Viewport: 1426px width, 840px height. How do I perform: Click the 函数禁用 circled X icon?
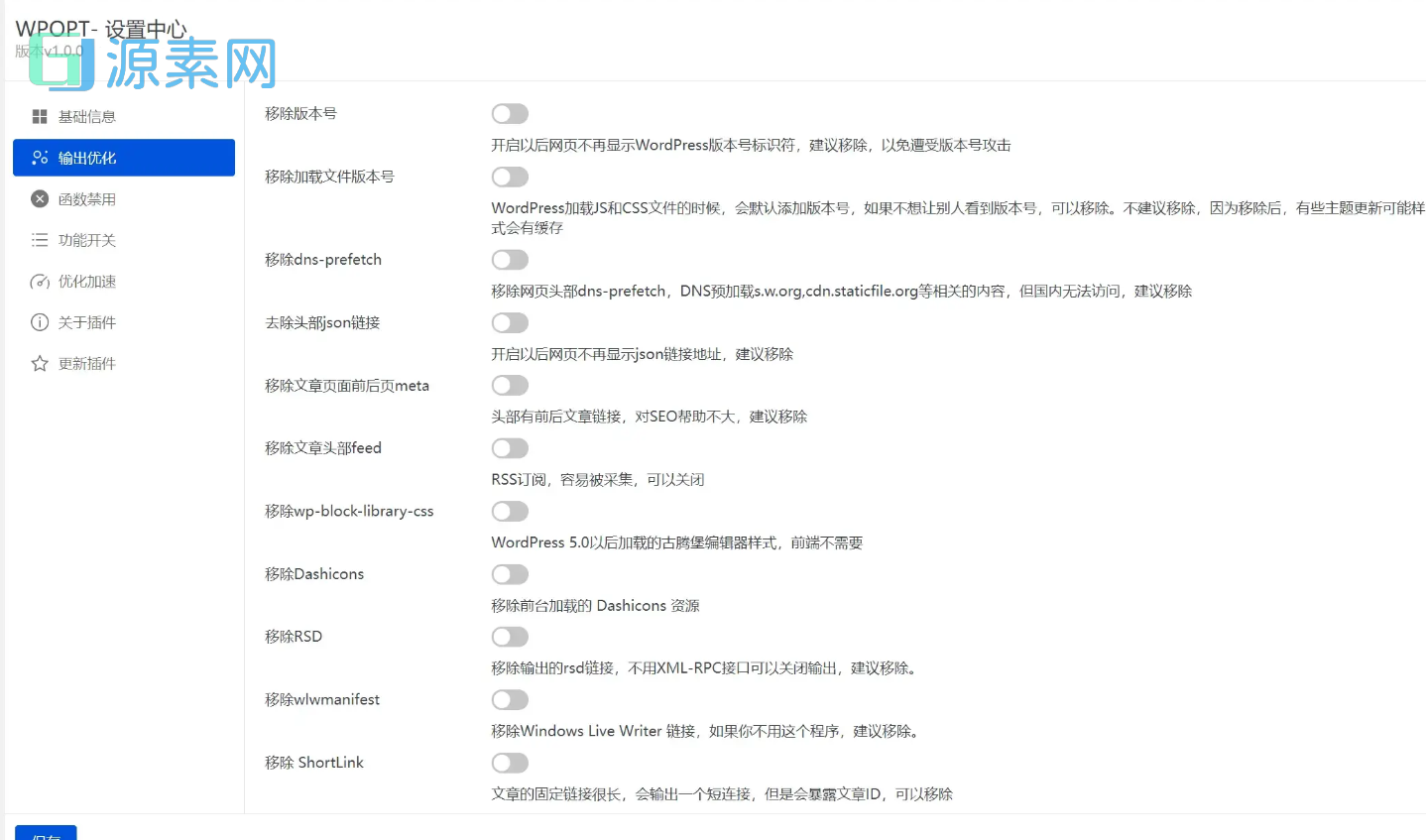coord(38,198)
